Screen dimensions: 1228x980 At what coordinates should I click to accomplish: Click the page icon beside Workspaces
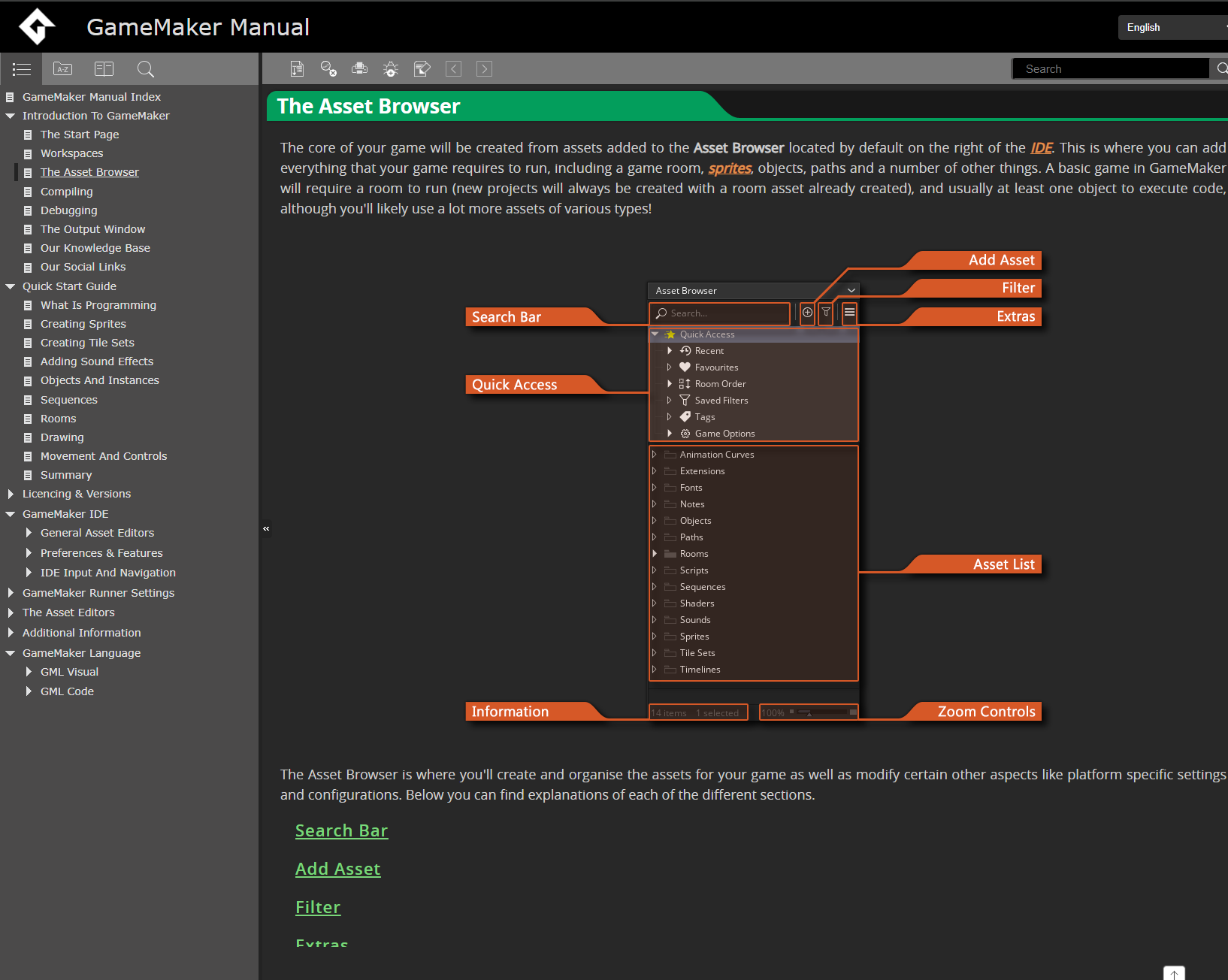(28, 153)
